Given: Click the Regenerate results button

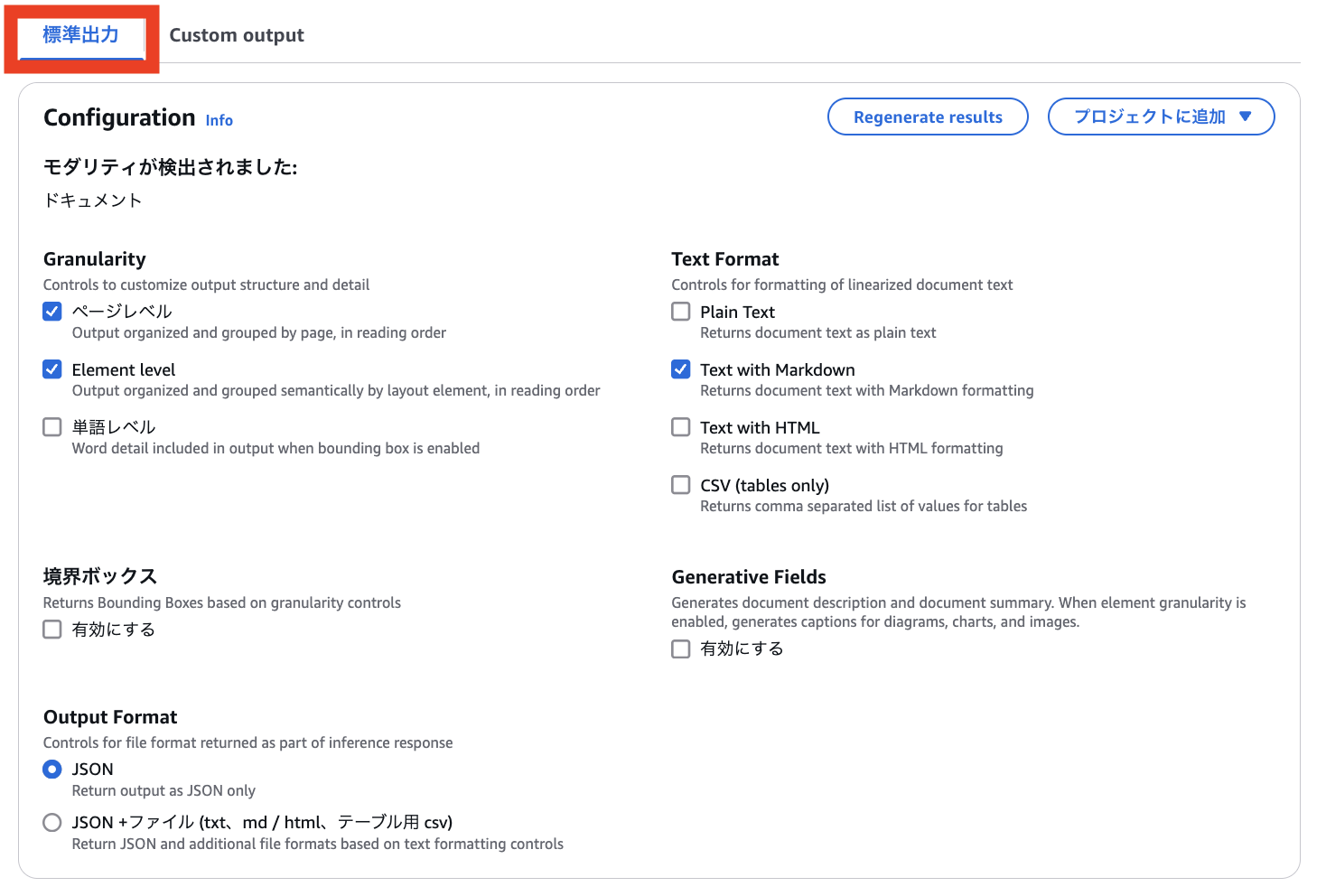Looking at the screenshot, I should click(x=928, y=117).
